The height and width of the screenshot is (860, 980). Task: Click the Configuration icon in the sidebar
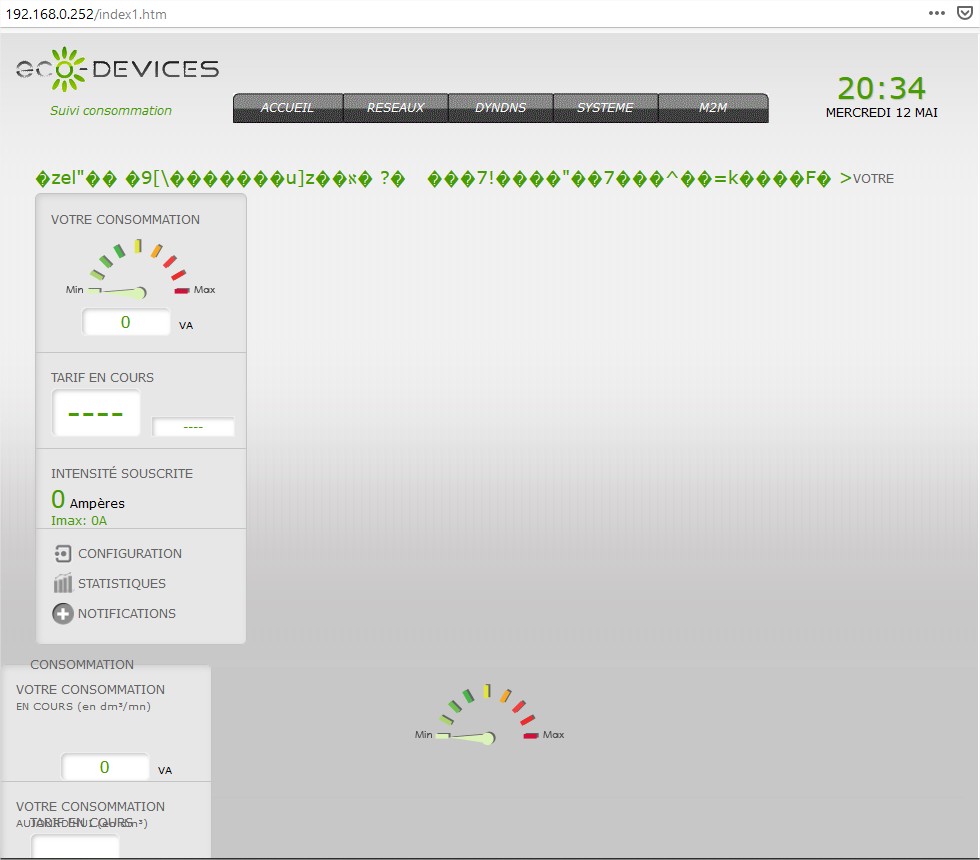click(x=62, y=553)
